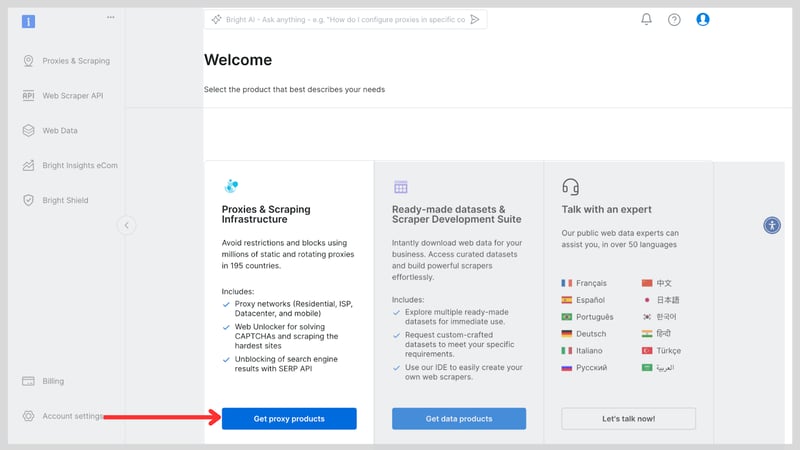Collapse the sidebar with chevron button
Image resolution: width=800 pixels, height=450 pixels.
(x=127, y=225)
